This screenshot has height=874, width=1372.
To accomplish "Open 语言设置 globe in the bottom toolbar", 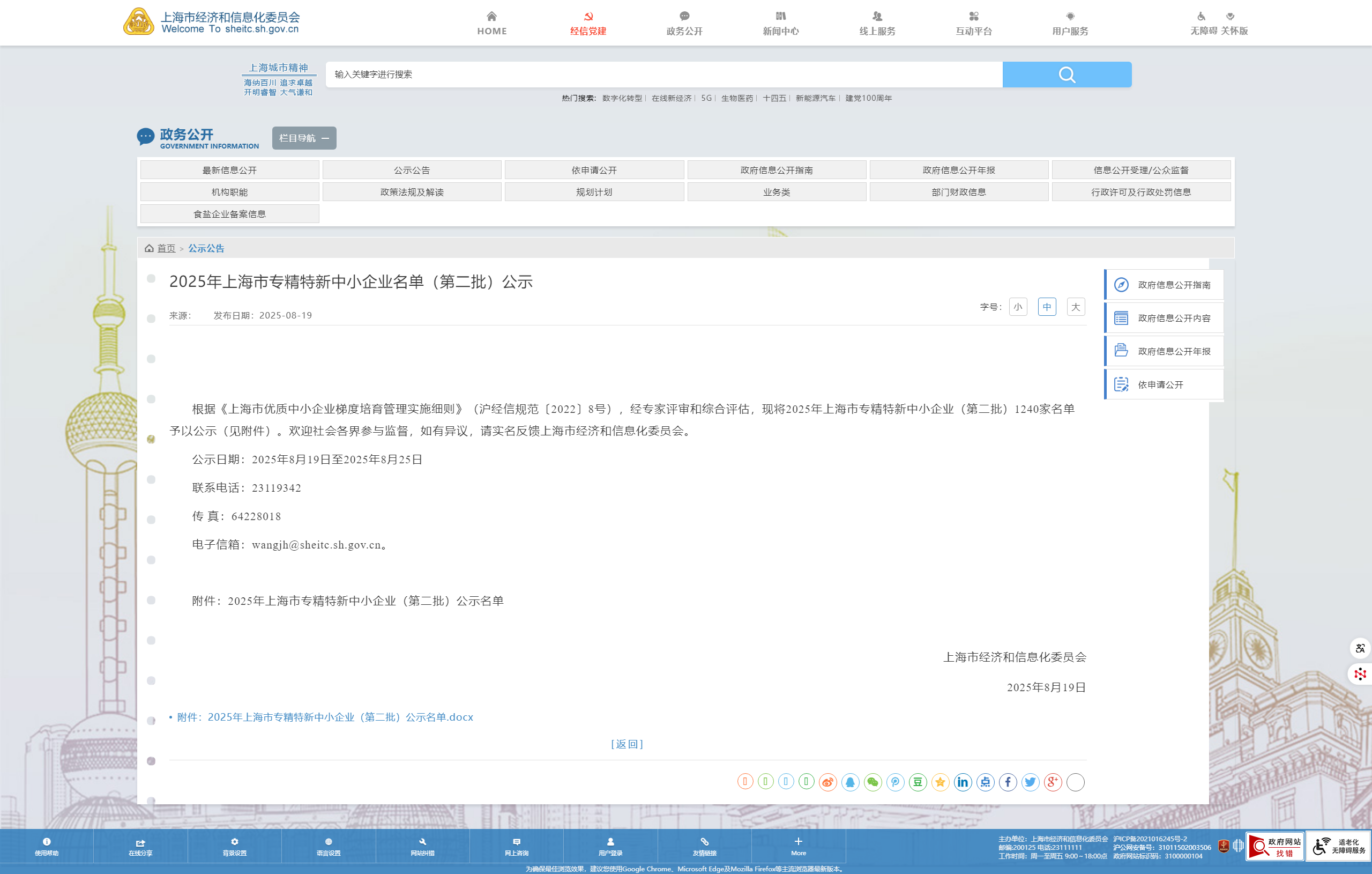I will pos(329,847).
